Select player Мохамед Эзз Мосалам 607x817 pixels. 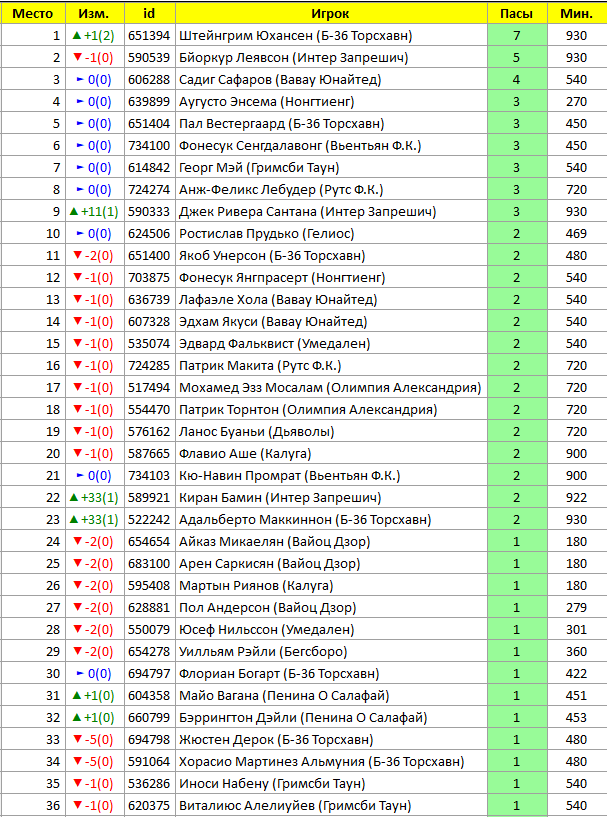251,388
